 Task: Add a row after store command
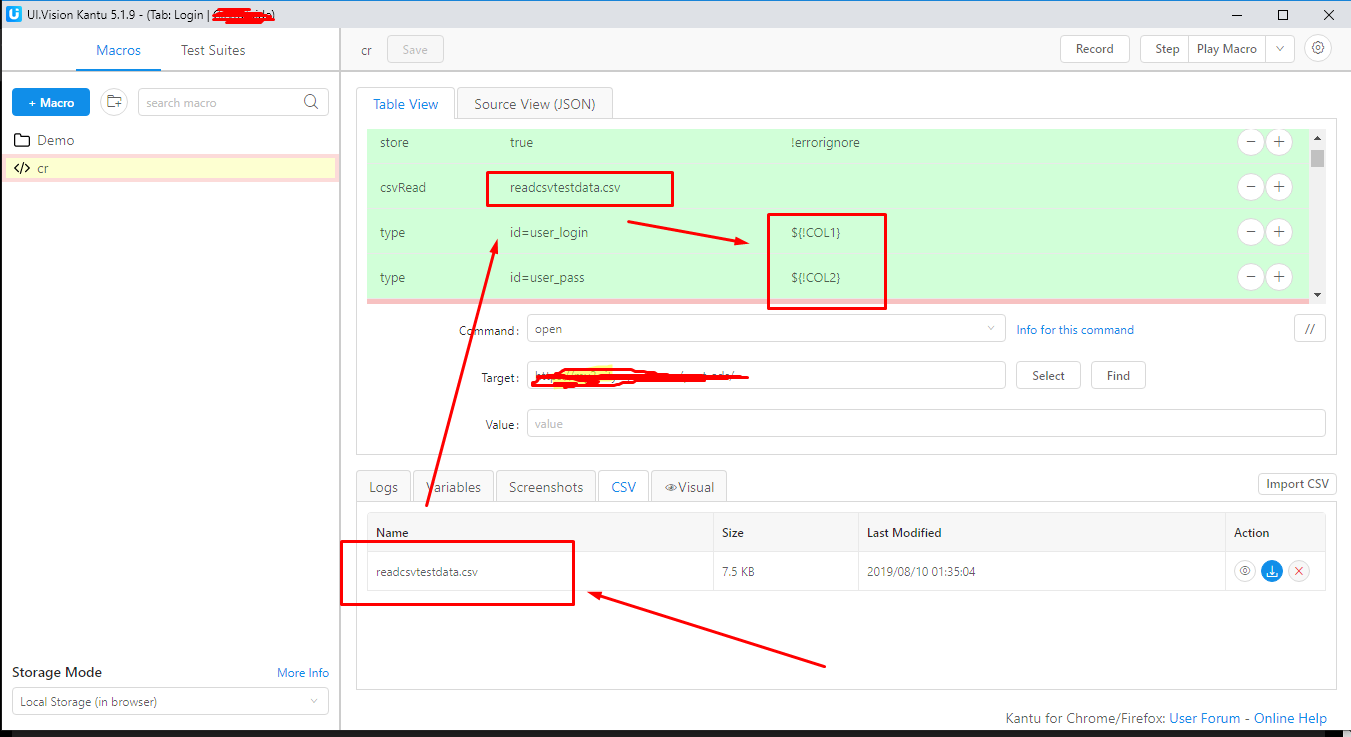[1279, 142]
